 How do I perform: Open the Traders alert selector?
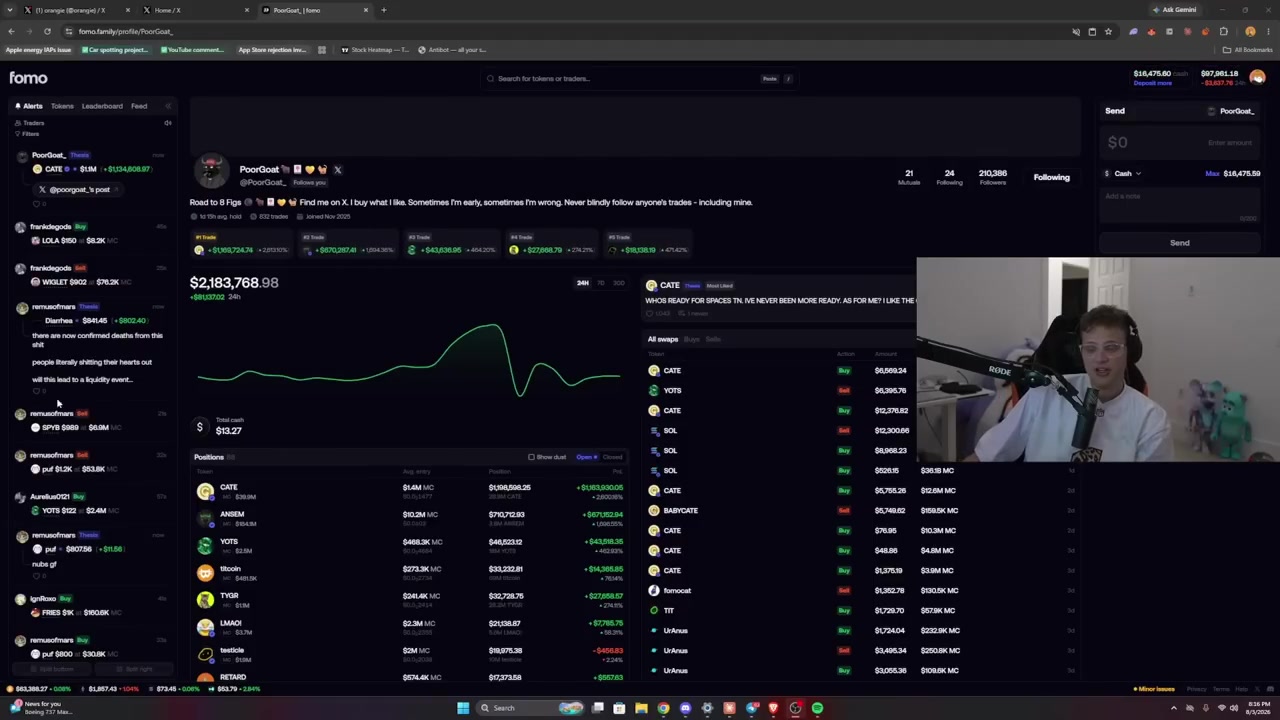[30, 123]
